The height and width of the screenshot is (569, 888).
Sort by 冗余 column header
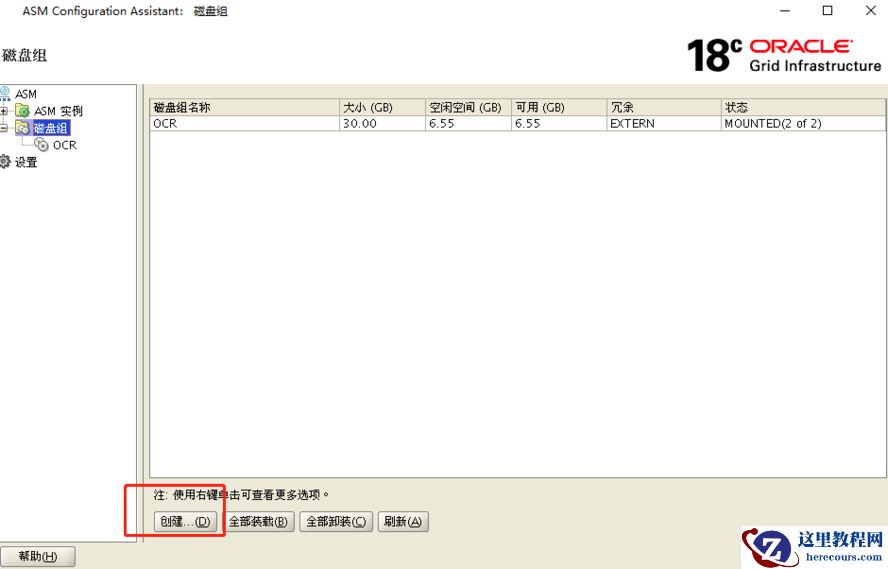pyautogui.click(x=664, y=108)
